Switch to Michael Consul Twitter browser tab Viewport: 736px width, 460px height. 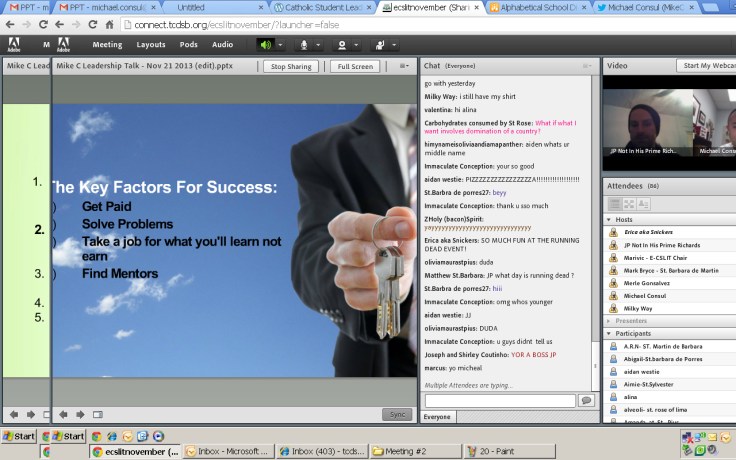point(646,8)
